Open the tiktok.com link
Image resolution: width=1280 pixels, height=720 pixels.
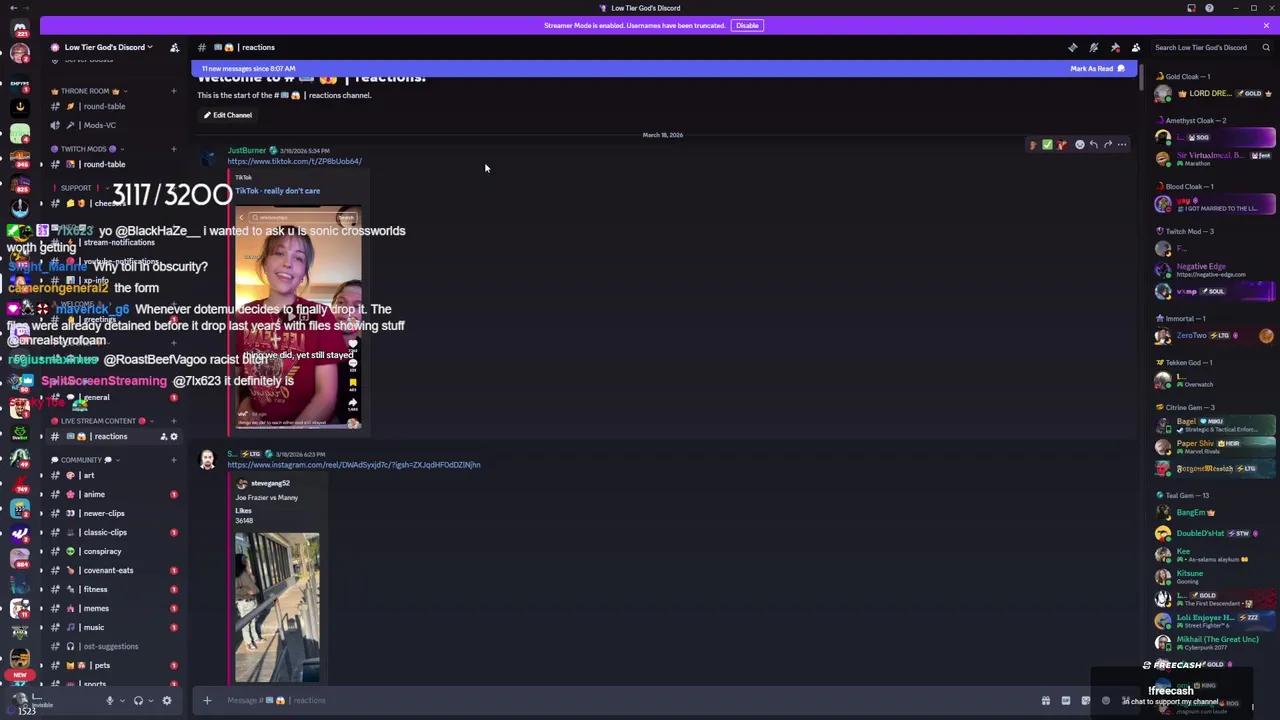(294, 161)
